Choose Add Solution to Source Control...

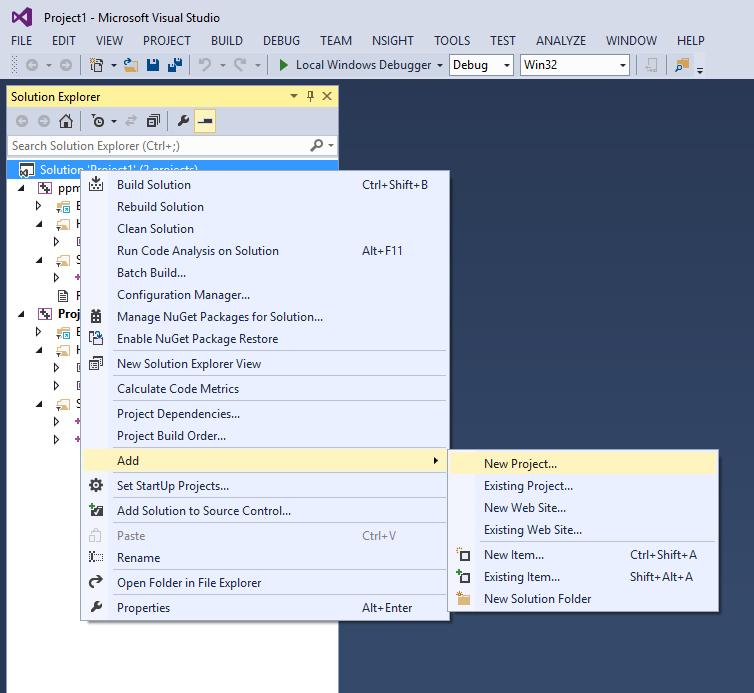(265, 511)
